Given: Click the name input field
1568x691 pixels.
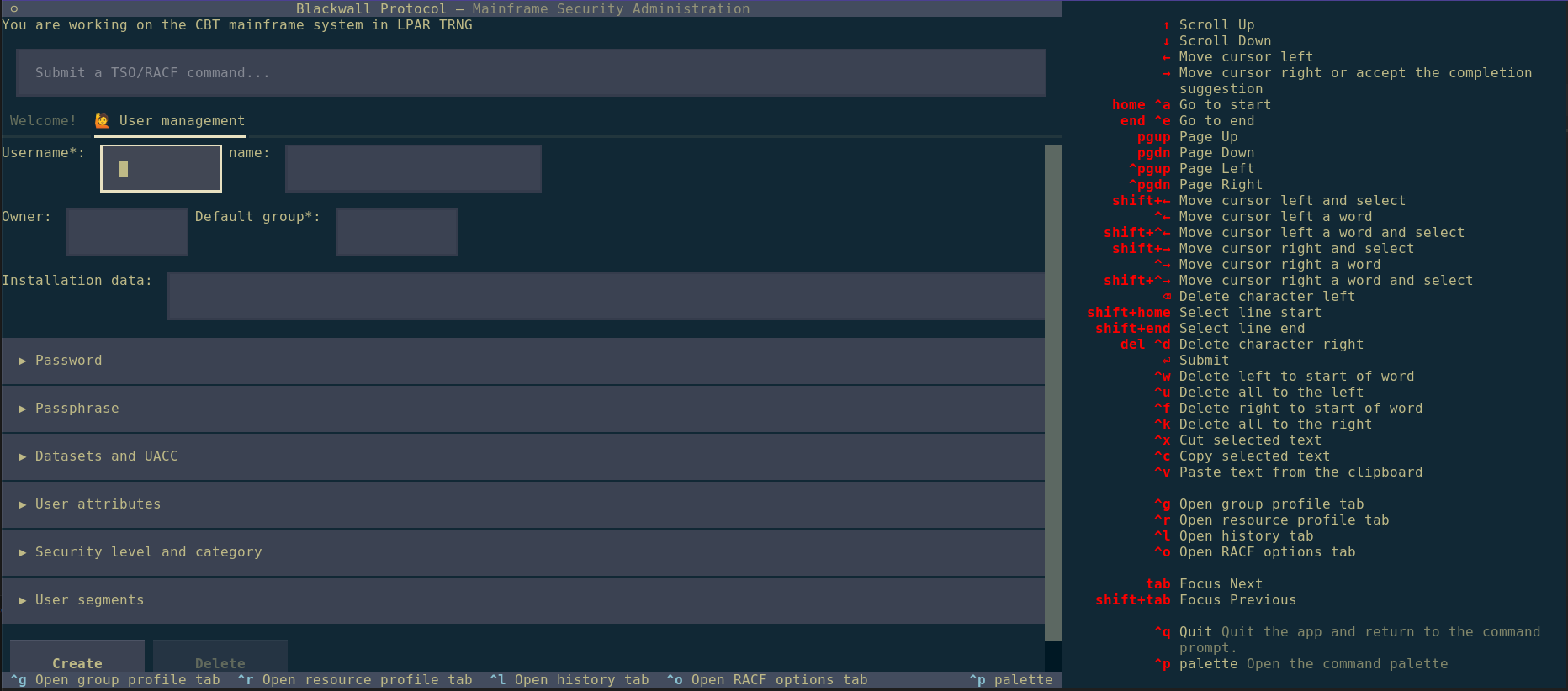Looking at the screenshot, I should (x=413, y=168).
